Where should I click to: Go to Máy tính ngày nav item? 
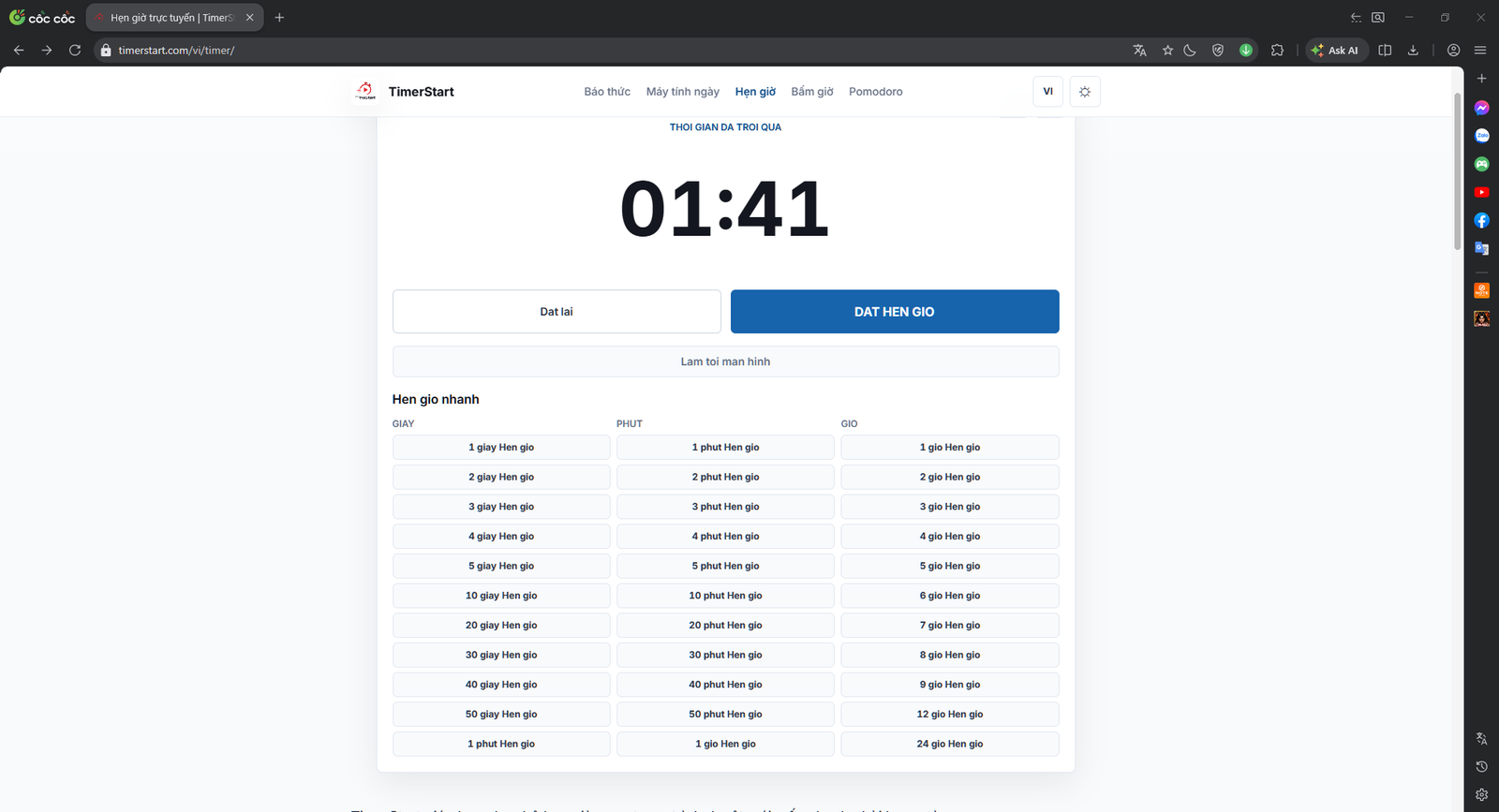pos(683,92)
